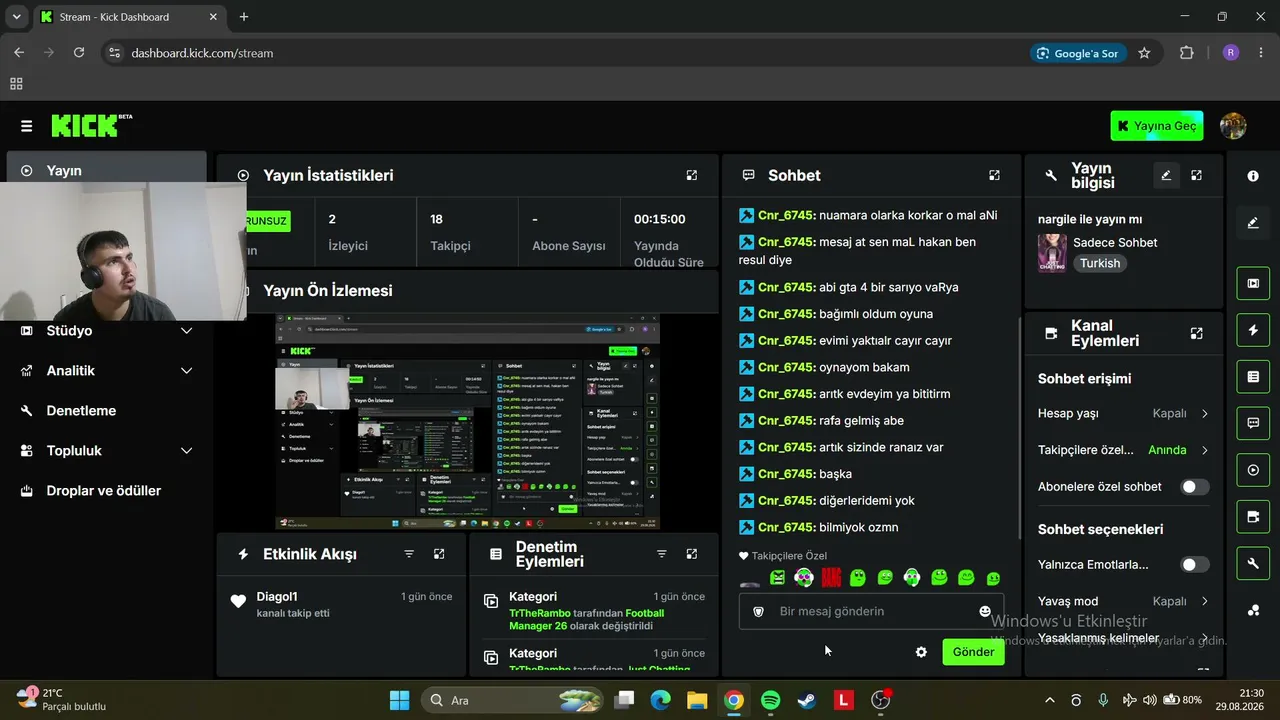Expand the Yayın İstatistikleri panel to fullscreen
1280x720 pixels.
pyautogui.click(x=691, y=175)
